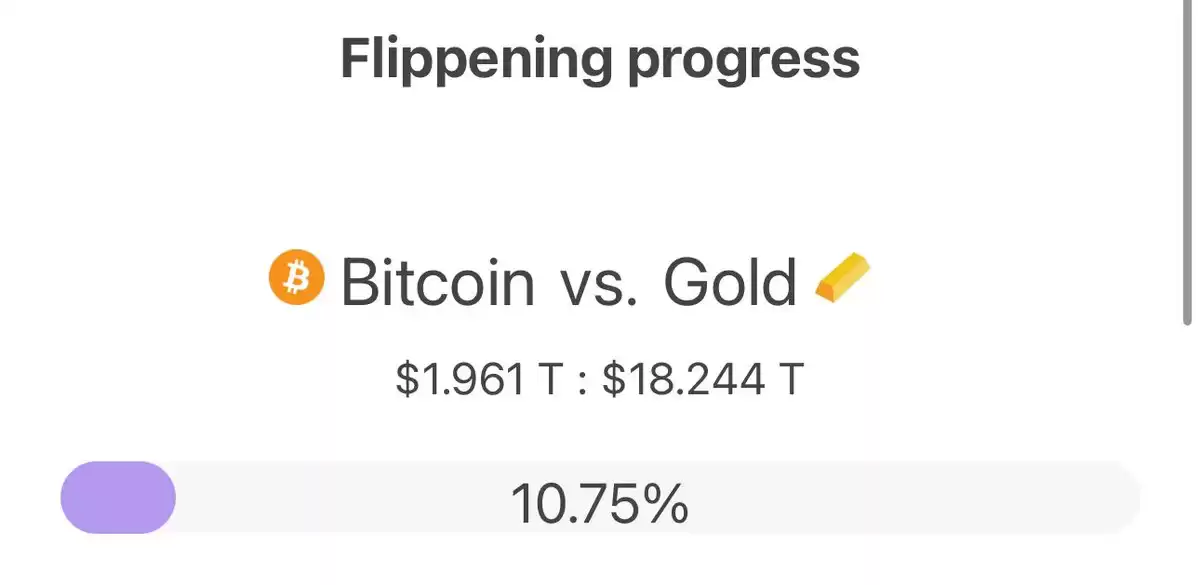1200x585 pixels.
Task: Click the purple filled part of progress bar
Action: 118,497
